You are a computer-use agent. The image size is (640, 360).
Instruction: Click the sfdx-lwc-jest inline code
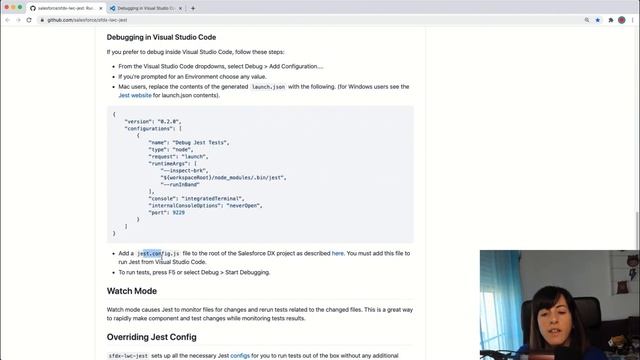tap(128, 356)
